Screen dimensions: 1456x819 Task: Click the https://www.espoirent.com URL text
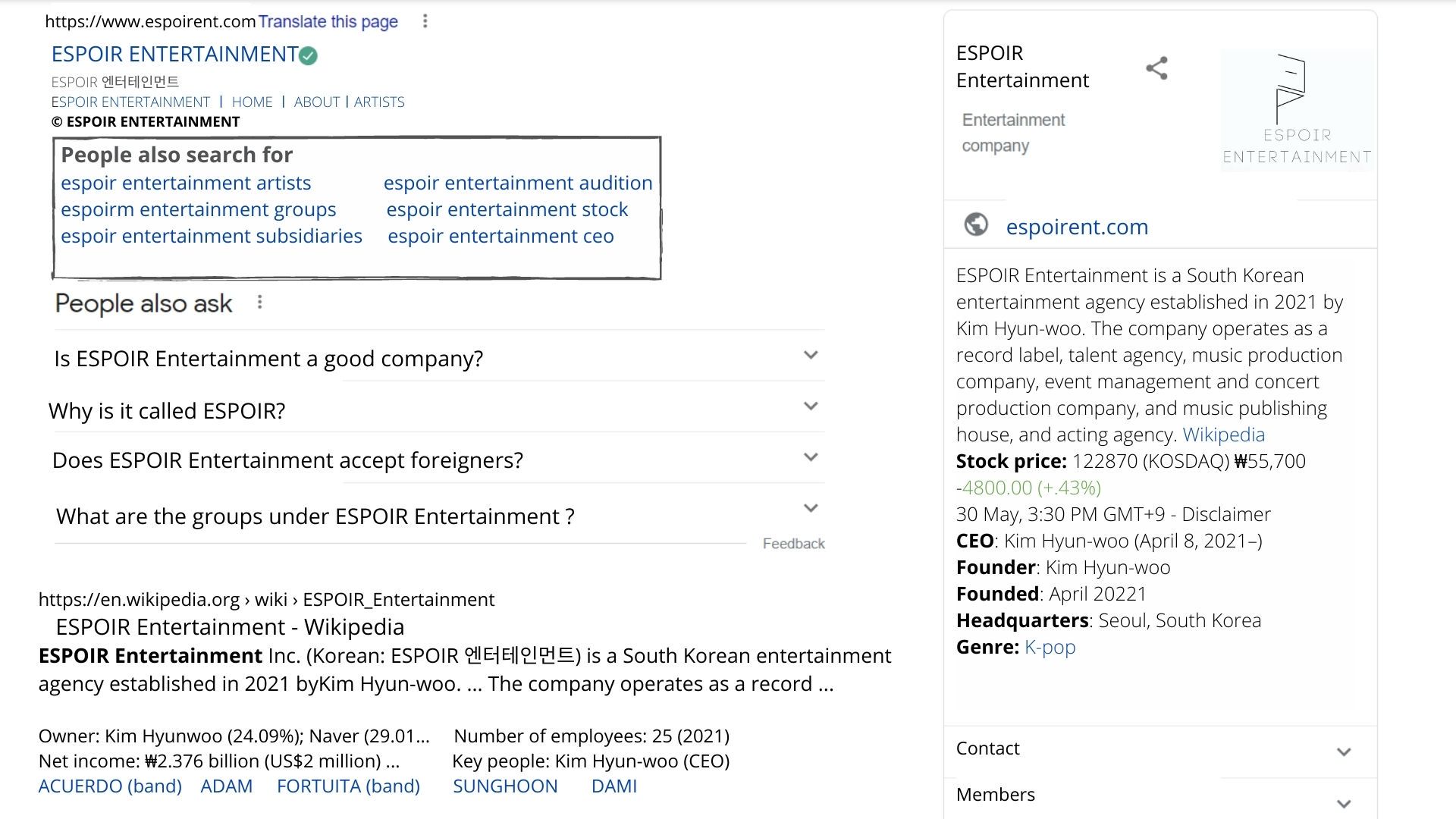150,21
